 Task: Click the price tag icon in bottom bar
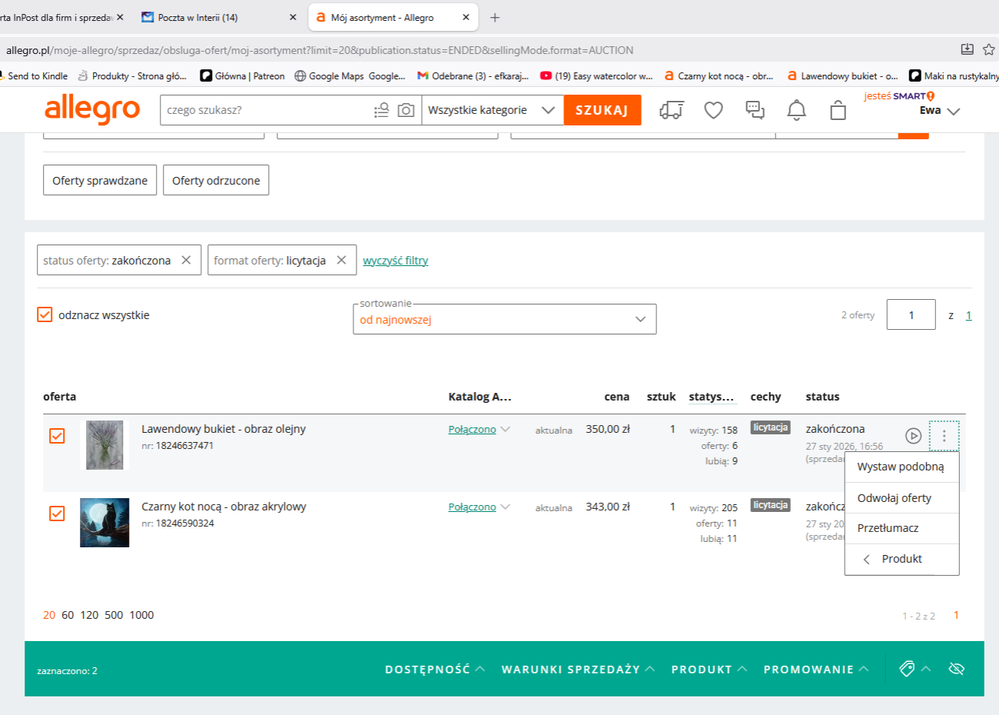907,669
